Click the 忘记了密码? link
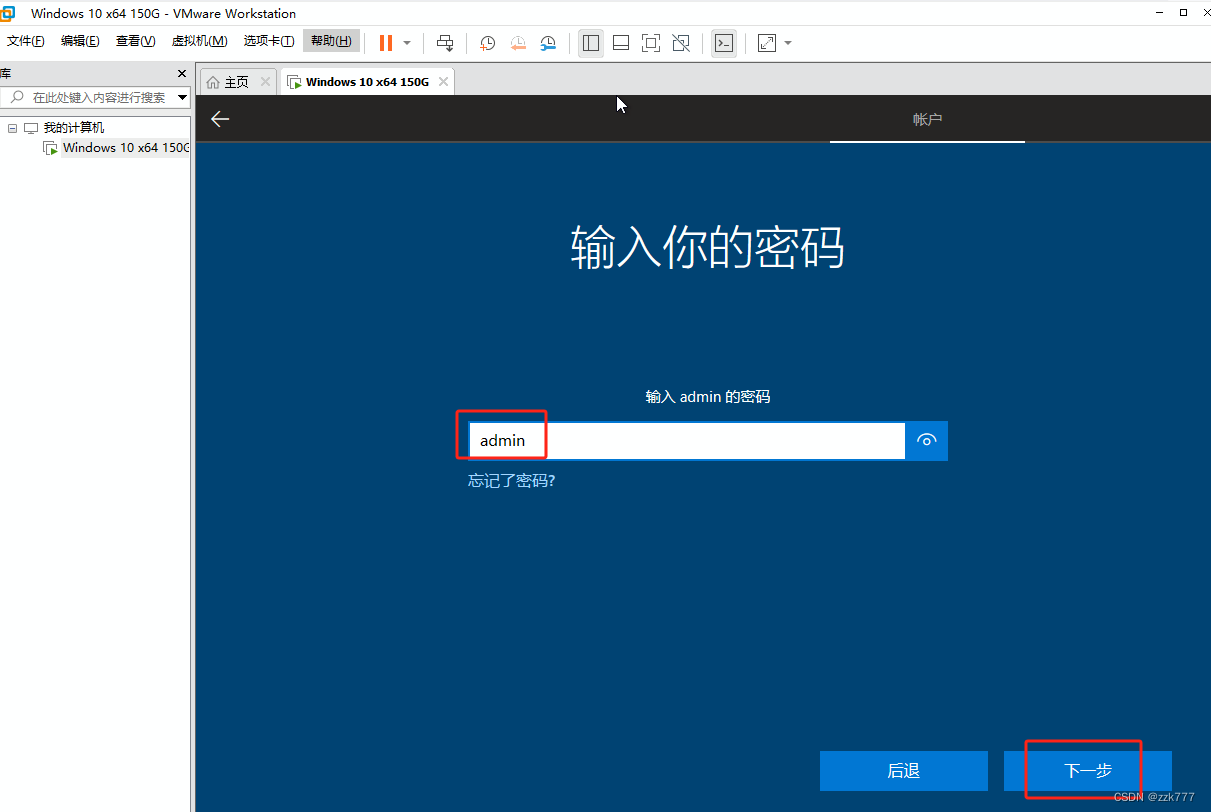 point(511,481)
